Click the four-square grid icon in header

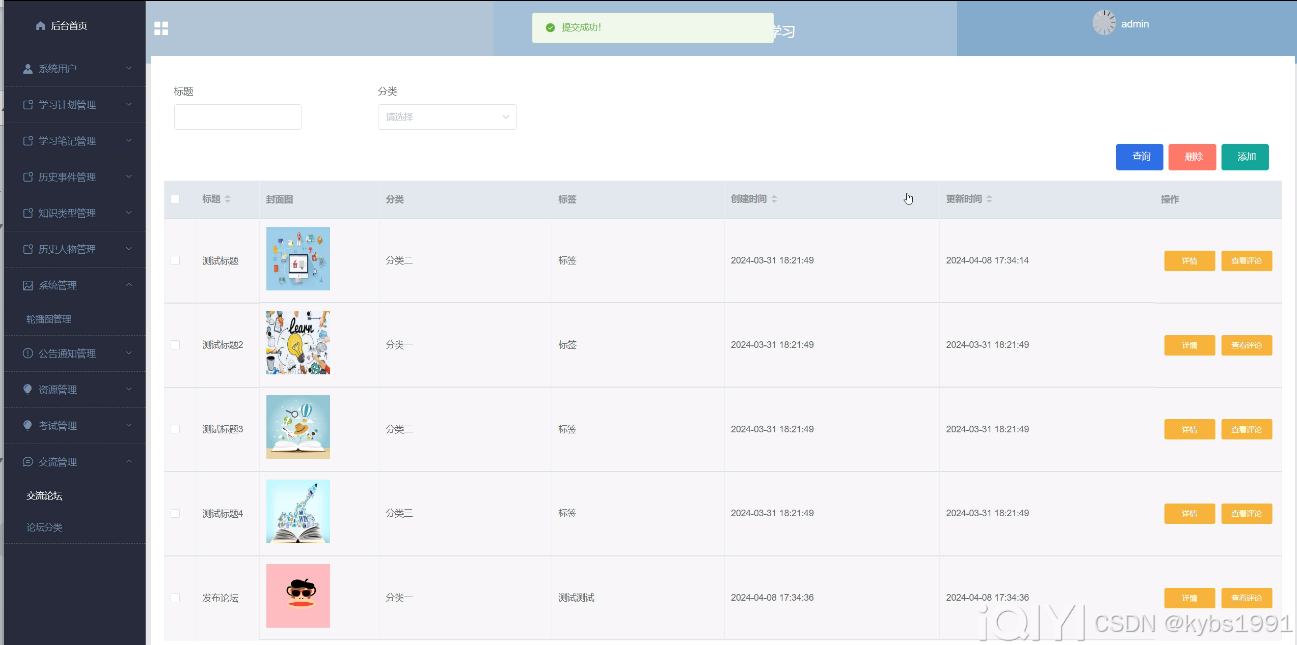click(x=161, y=28)
